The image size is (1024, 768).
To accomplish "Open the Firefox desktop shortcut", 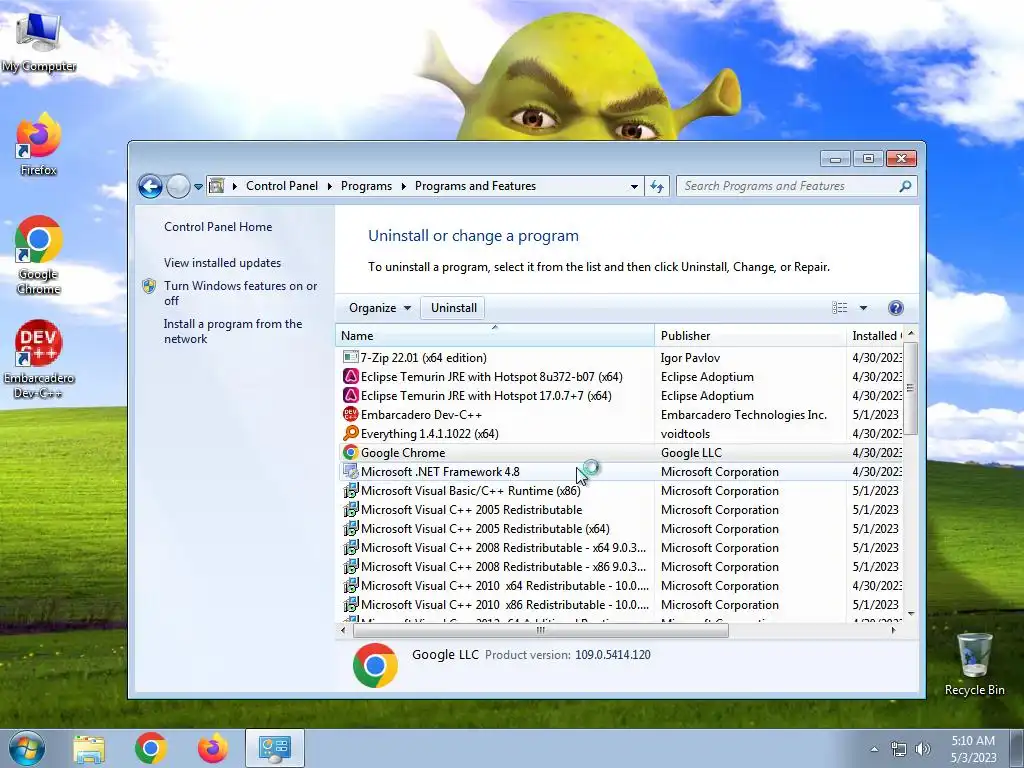I will click(39, 144).
